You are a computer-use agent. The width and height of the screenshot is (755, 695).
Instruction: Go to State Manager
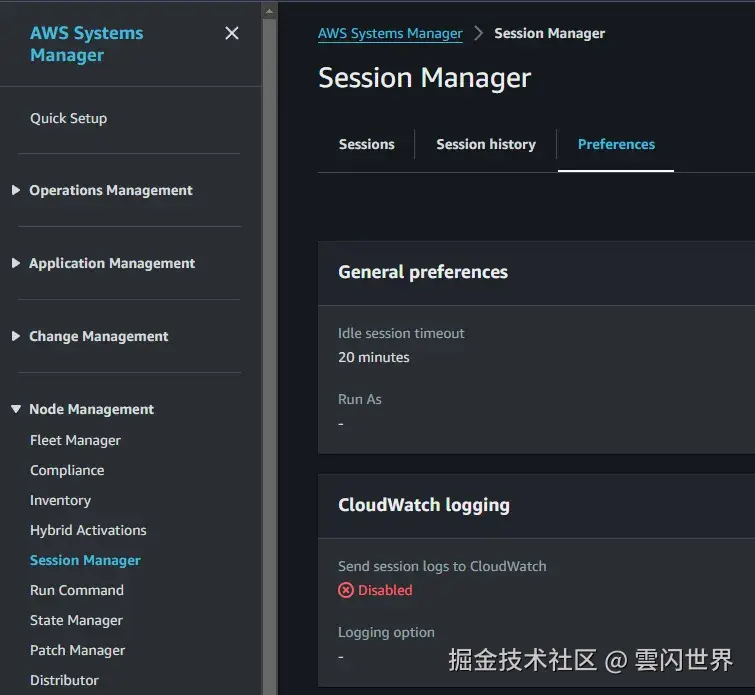pyautogui.click(x=76, y=620)
